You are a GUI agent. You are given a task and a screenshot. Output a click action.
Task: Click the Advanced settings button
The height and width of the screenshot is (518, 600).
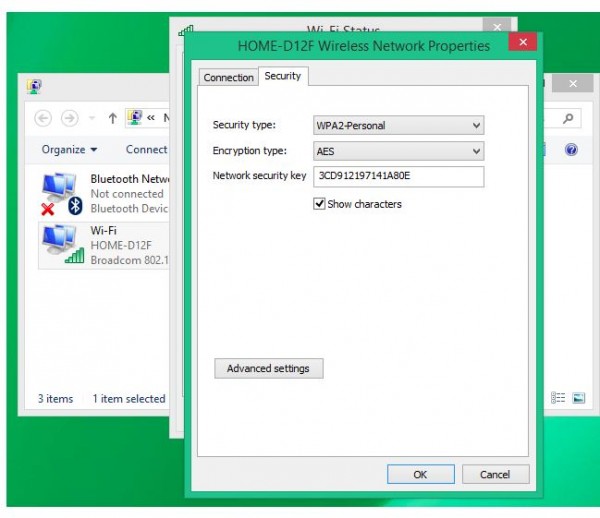coord(268,368)
